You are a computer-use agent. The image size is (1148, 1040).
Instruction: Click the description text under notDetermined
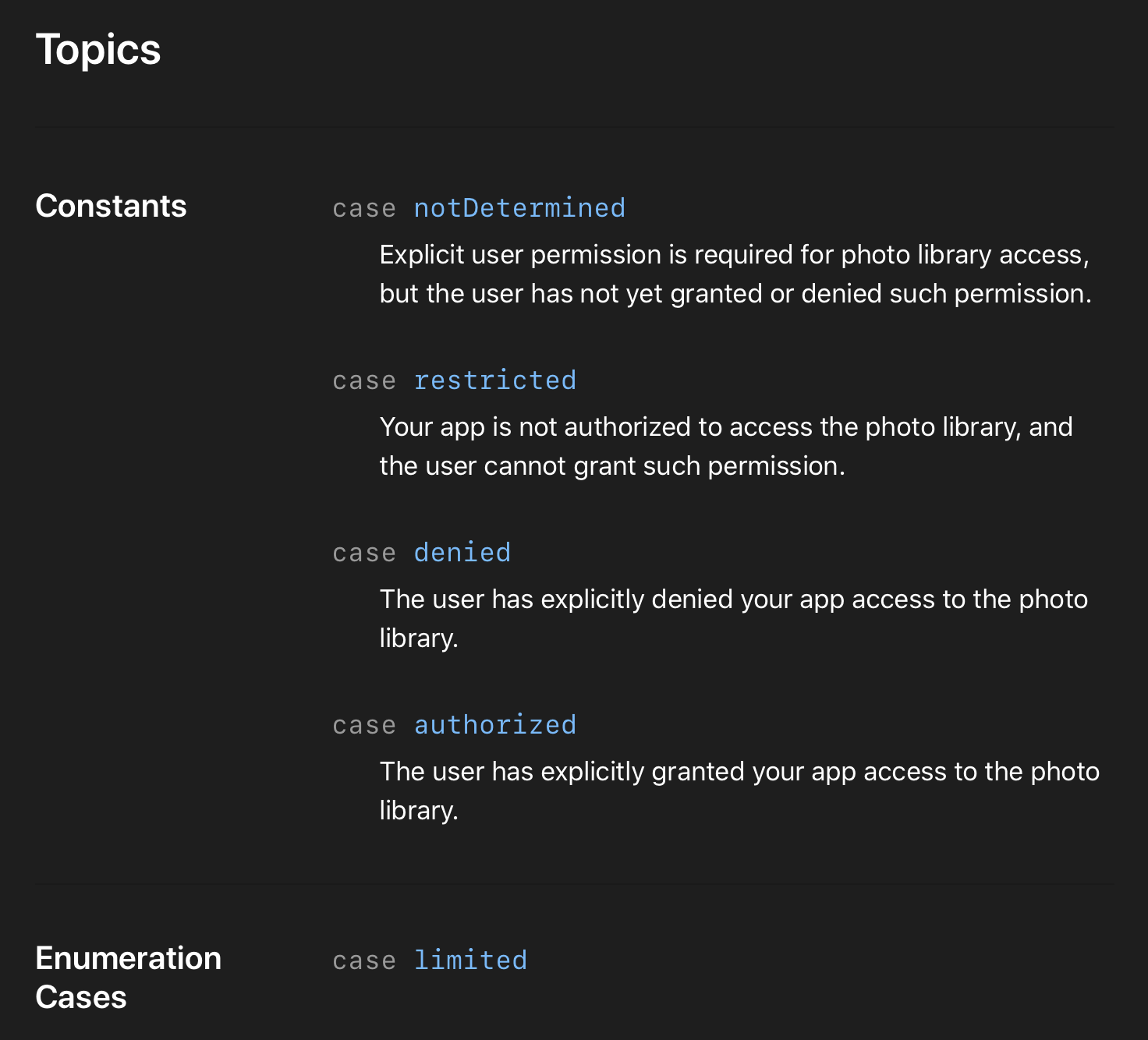coord(735,274)
